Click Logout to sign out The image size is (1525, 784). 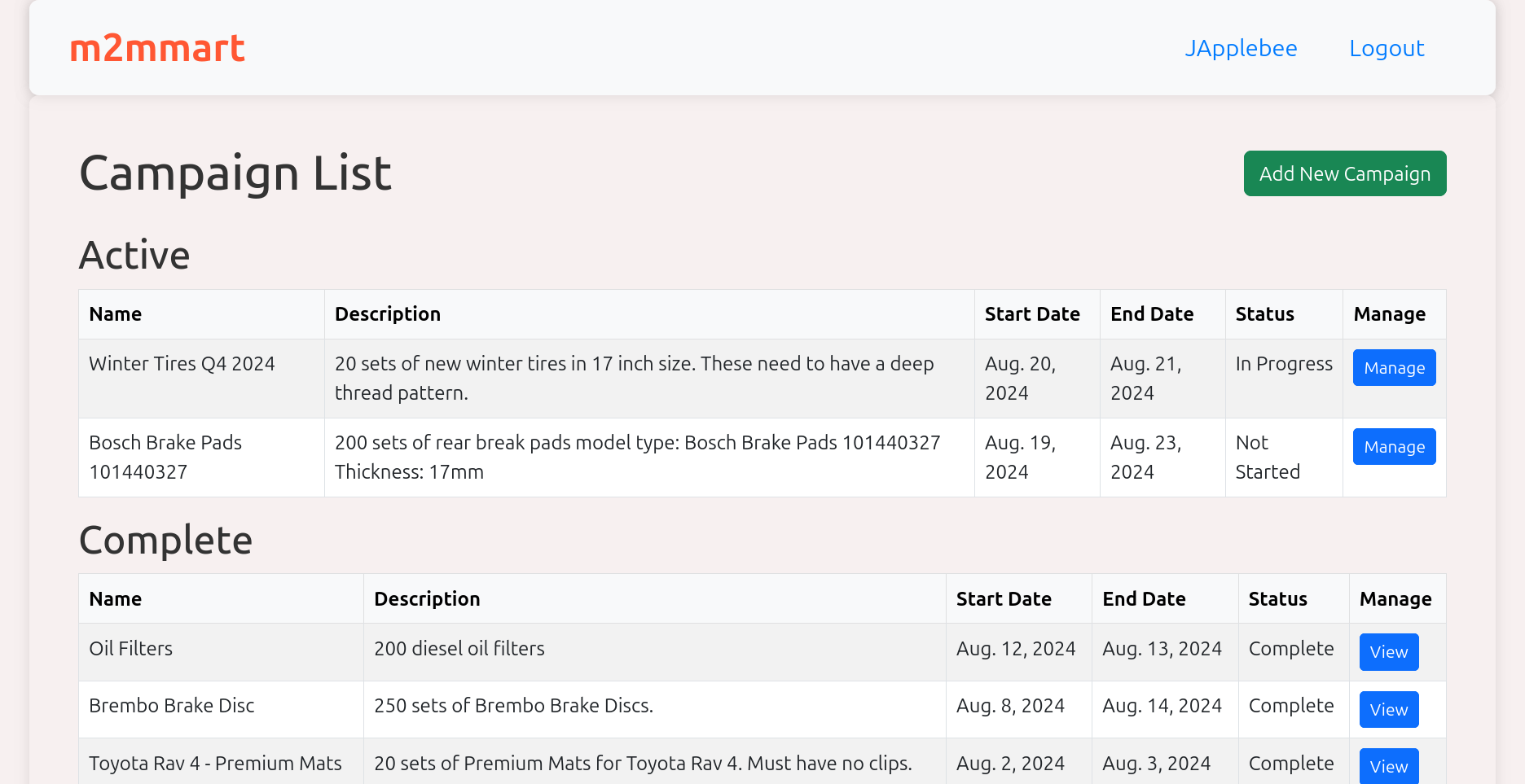(x=1387, y=49)
